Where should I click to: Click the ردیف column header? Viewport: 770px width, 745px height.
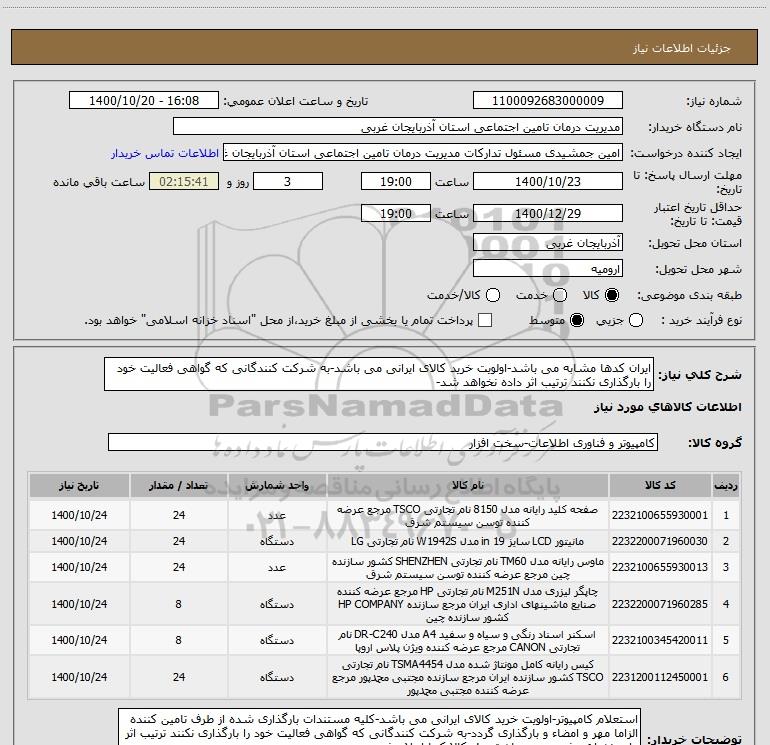point(726,485)
